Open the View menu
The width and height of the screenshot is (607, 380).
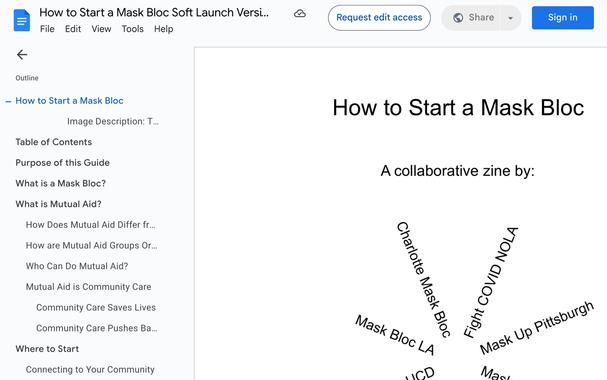tap(101, 29)
